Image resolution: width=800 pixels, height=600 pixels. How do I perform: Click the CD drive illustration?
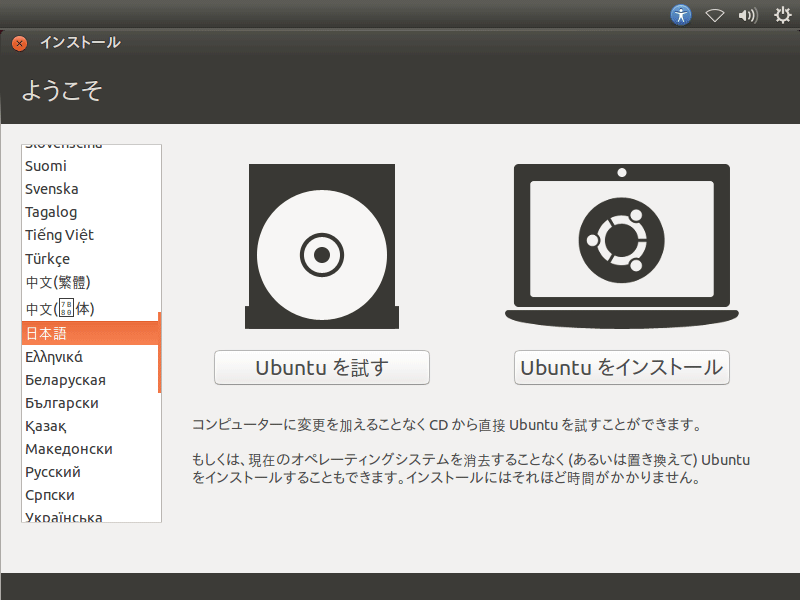click(322, 246)
